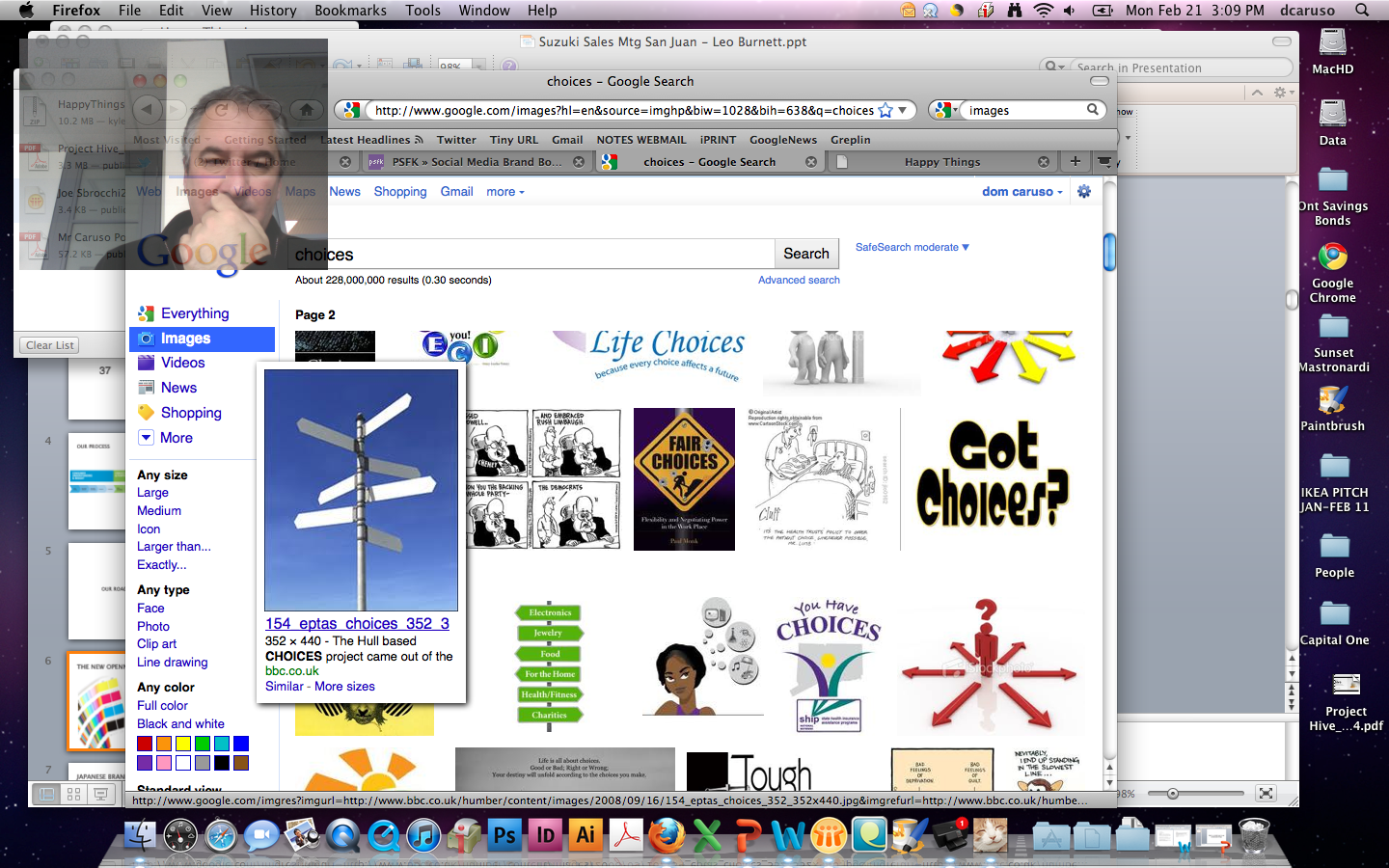Switch to the Happy Things tab

(941, 162)
